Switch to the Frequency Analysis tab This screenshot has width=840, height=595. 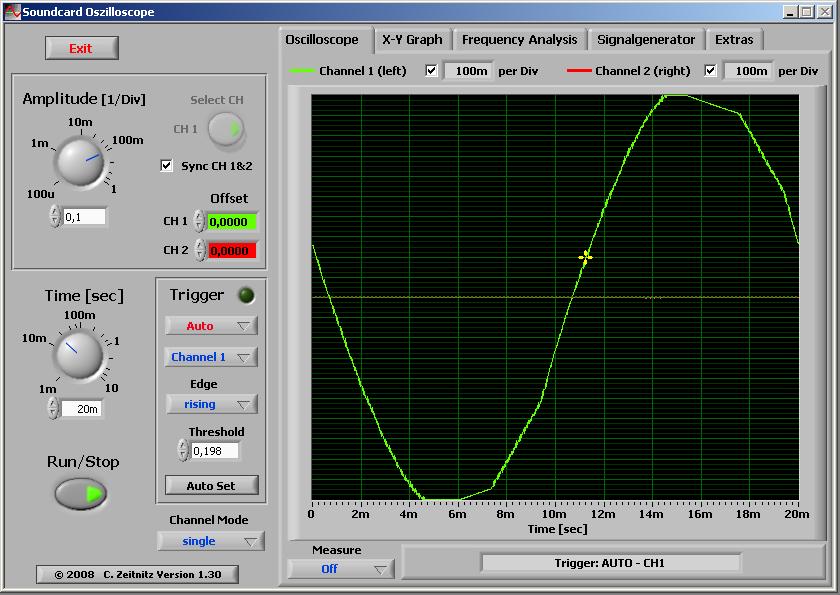point(519,40)
